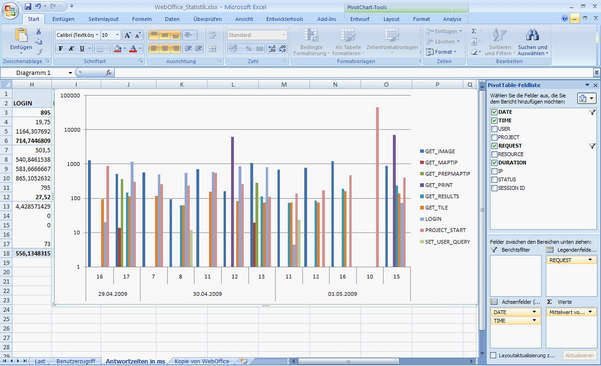This screenshot has width=601, height=366.
Task: Open the Entwurf PivotChart tab
Action: pos(359,19)
